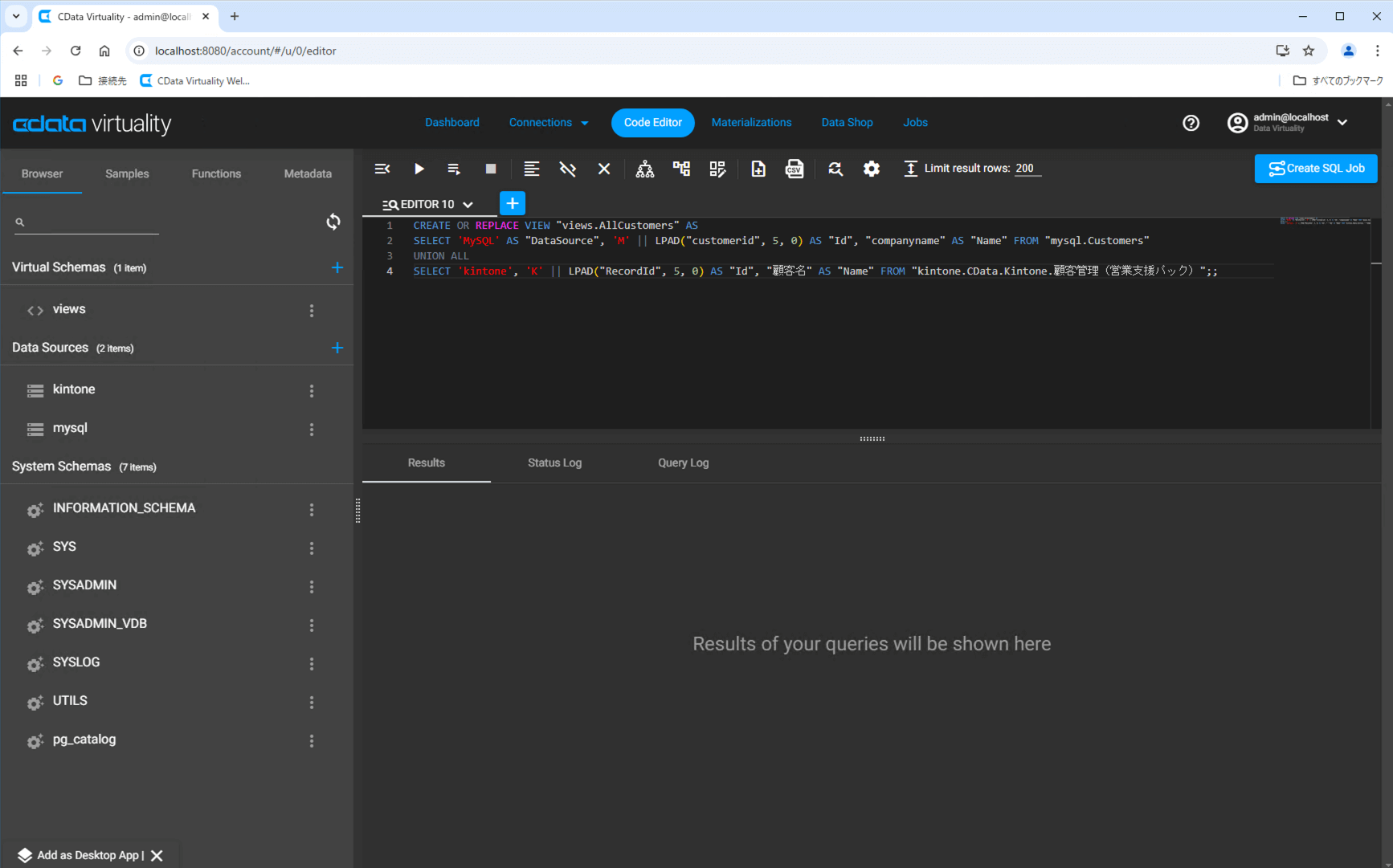Image resolution: width=1393 pixels, height=868 pixels.
Task: Open the data lineage diagram icon
Action: pyautogui.click(x=681, y=169)
